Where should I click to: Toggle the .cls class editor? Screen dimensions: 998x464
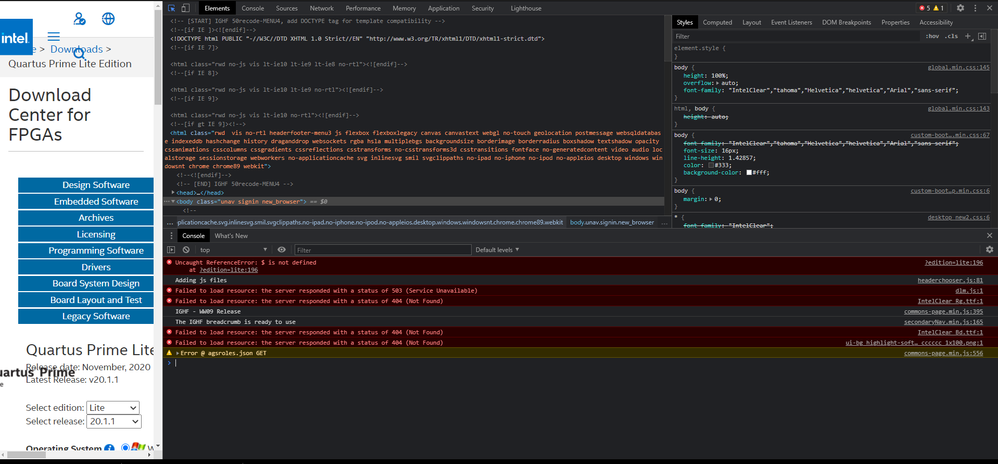(951, 36)
